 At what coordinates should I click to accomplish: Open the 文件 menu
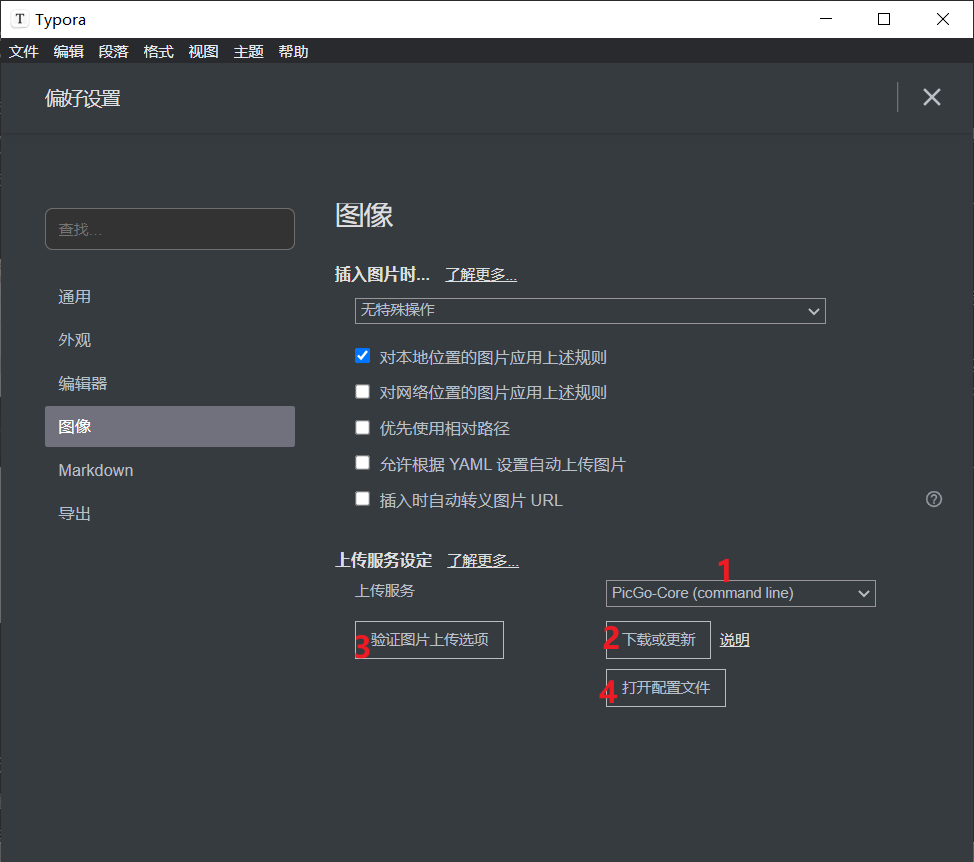coord(24,52)
